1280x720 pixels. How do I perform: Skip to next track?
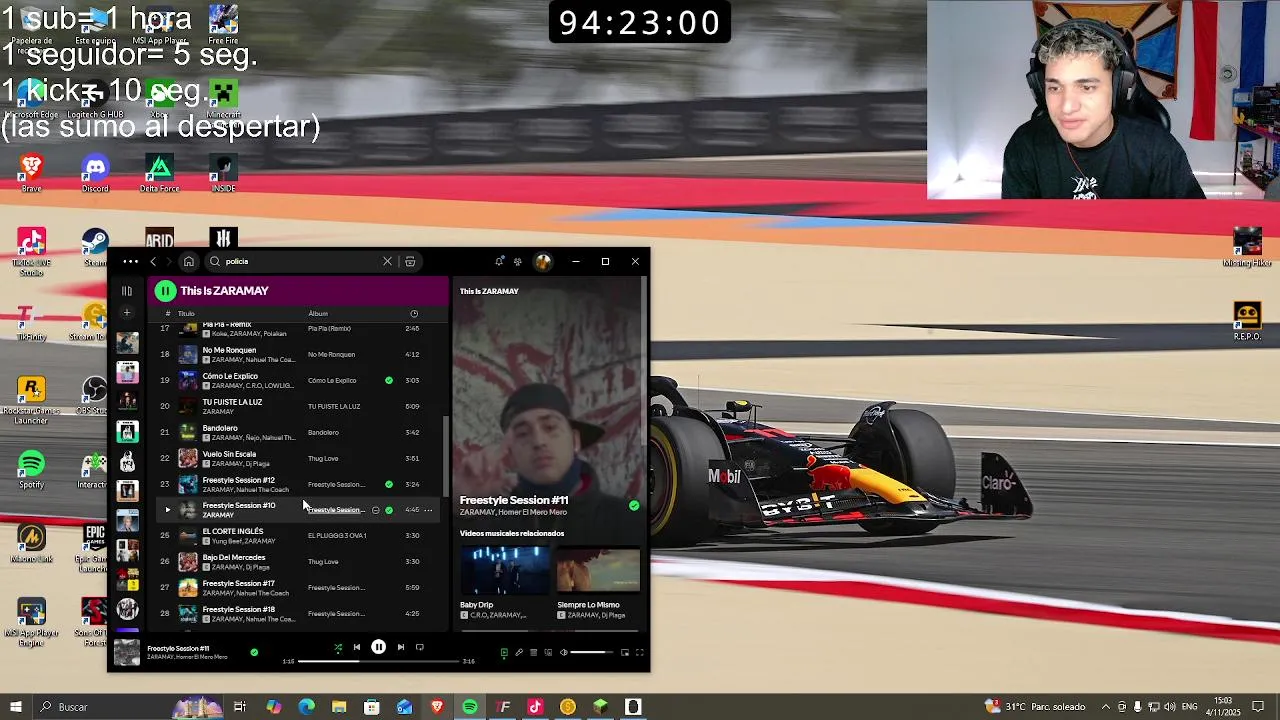[x=401, y=647]
